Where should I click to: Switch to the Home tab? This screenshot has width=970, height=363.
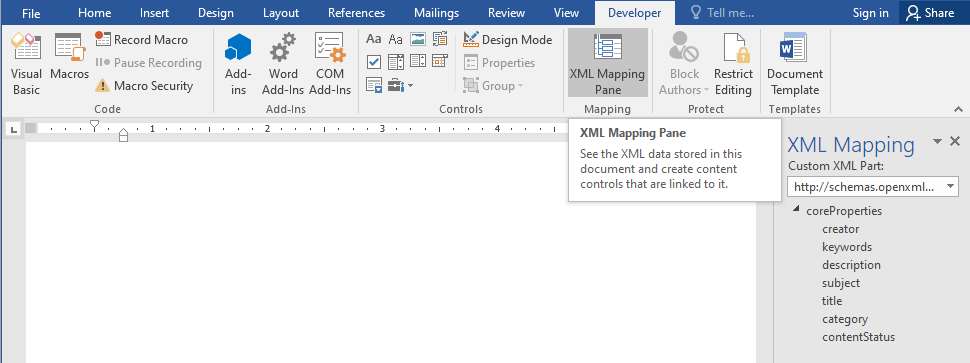point(95,13)
